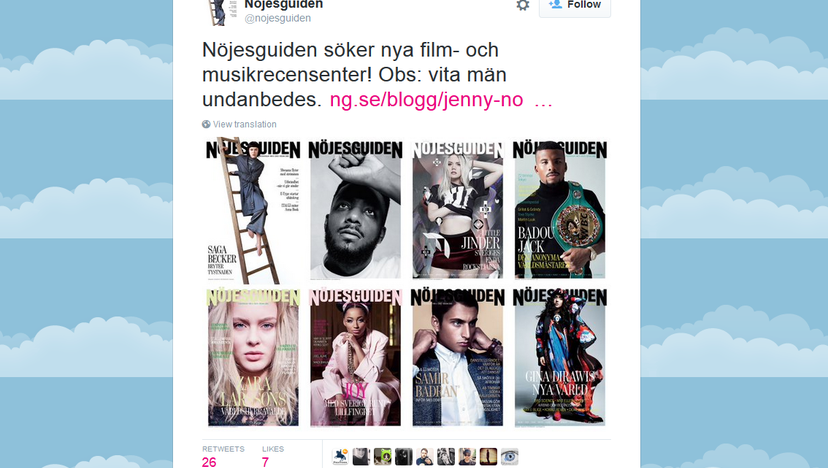The width and height of the screenshot is (828, 468).
Task: Open the blue horse logo avatar
Action: coord(340,456)
